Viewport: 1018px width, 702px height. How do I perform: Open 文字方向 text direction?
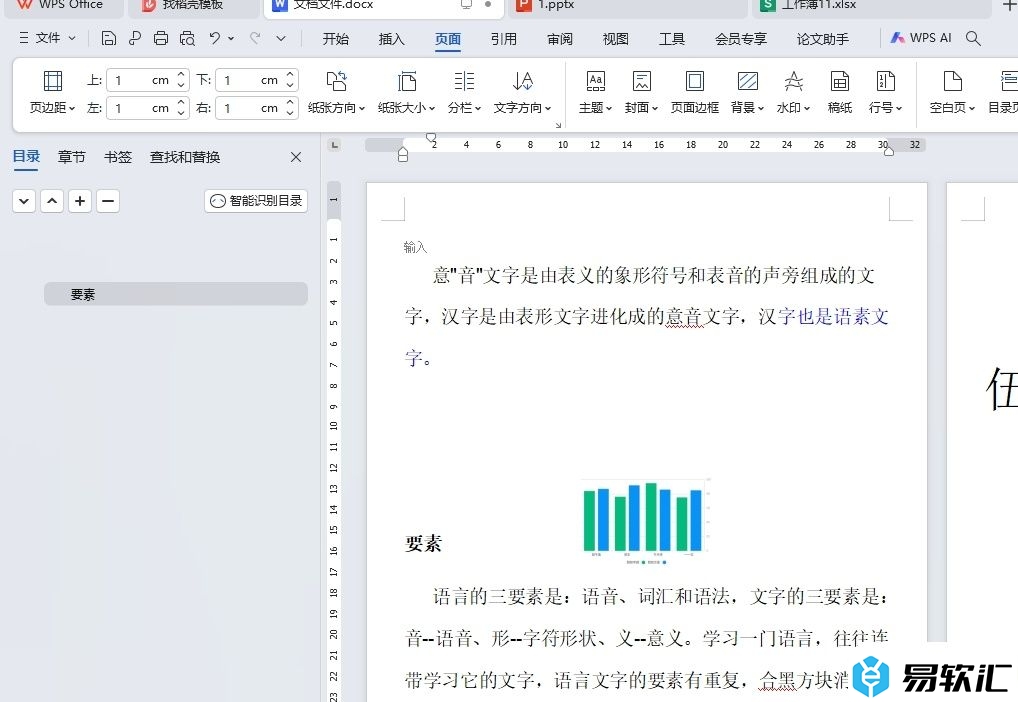tap(523, 92)
